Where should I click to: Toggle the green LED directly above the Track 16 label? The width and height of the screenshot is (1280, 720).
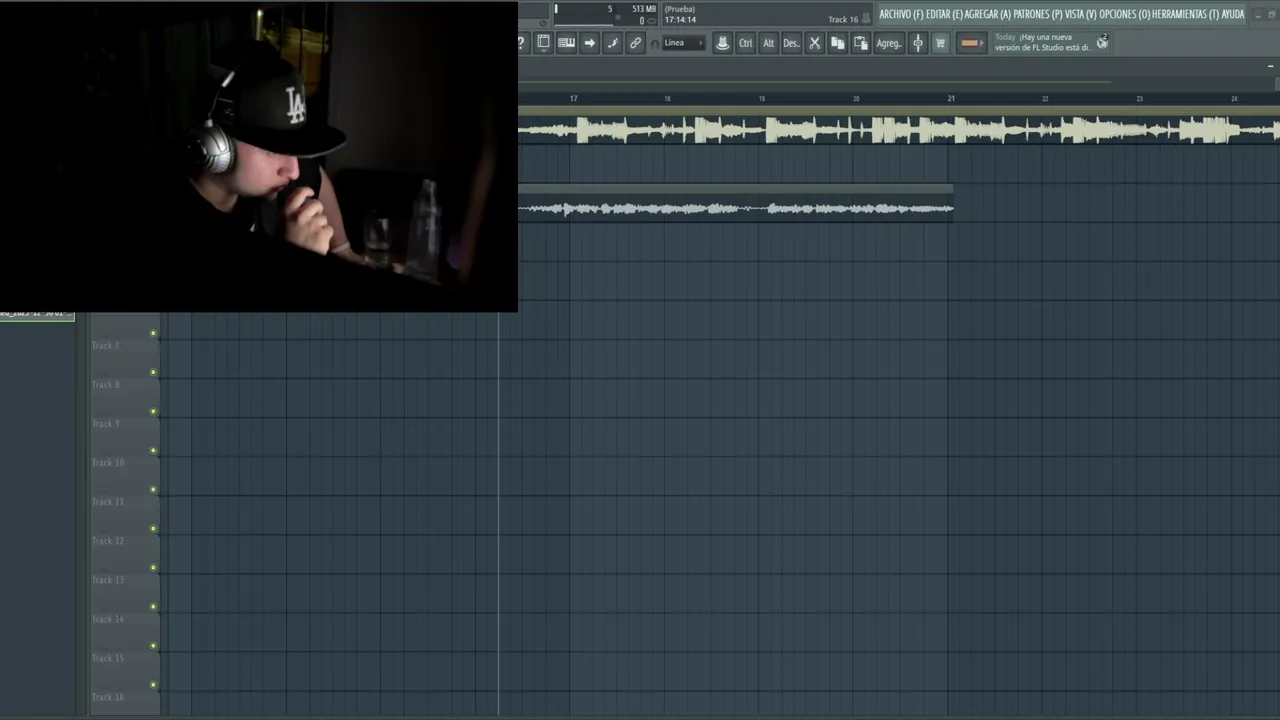[x=153, y=684]
